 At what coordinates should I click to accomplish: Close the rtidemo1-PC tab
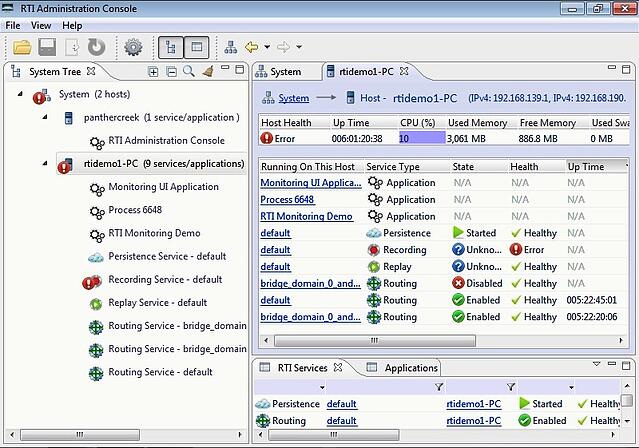(404, 71)
